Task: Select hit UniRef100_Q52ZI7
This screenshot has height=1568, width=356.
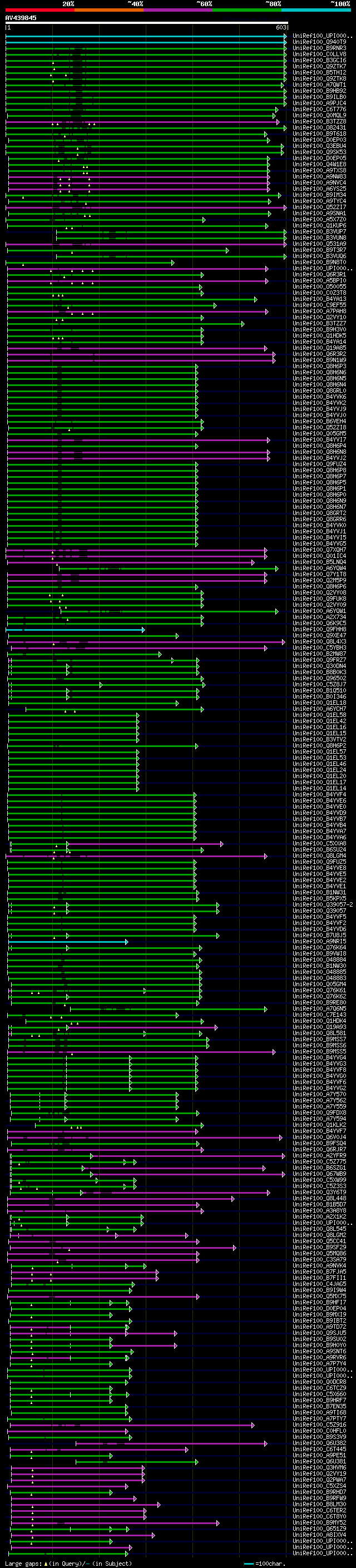Action: (319, 207)
